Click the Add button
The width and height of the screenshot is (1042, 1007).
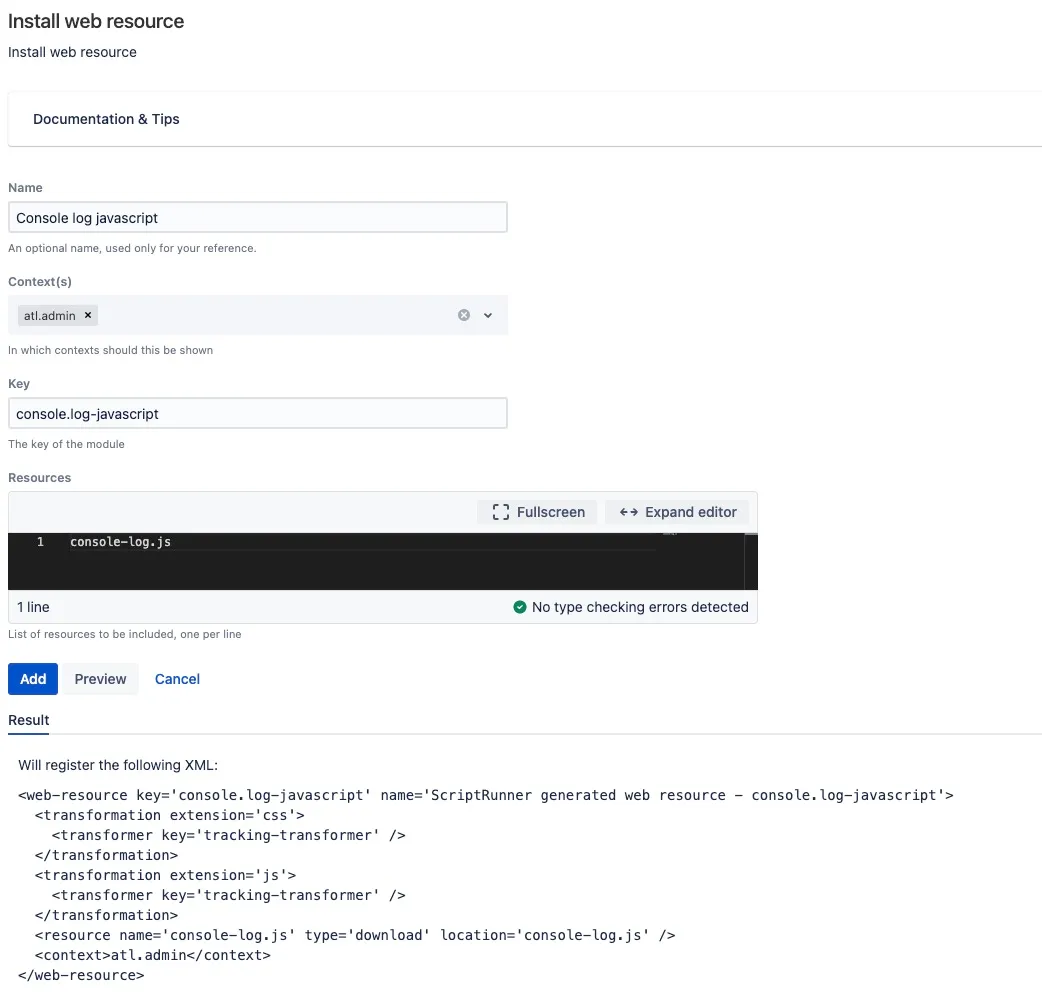point(33,679)
